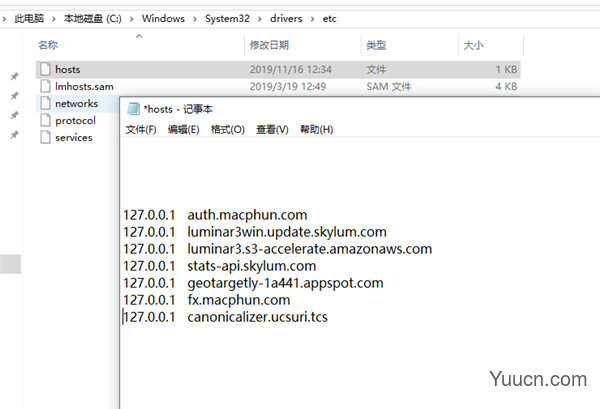
Task: Expand the chevron before 此电脑 in the breadcrumb
Action: click(4, 19)
